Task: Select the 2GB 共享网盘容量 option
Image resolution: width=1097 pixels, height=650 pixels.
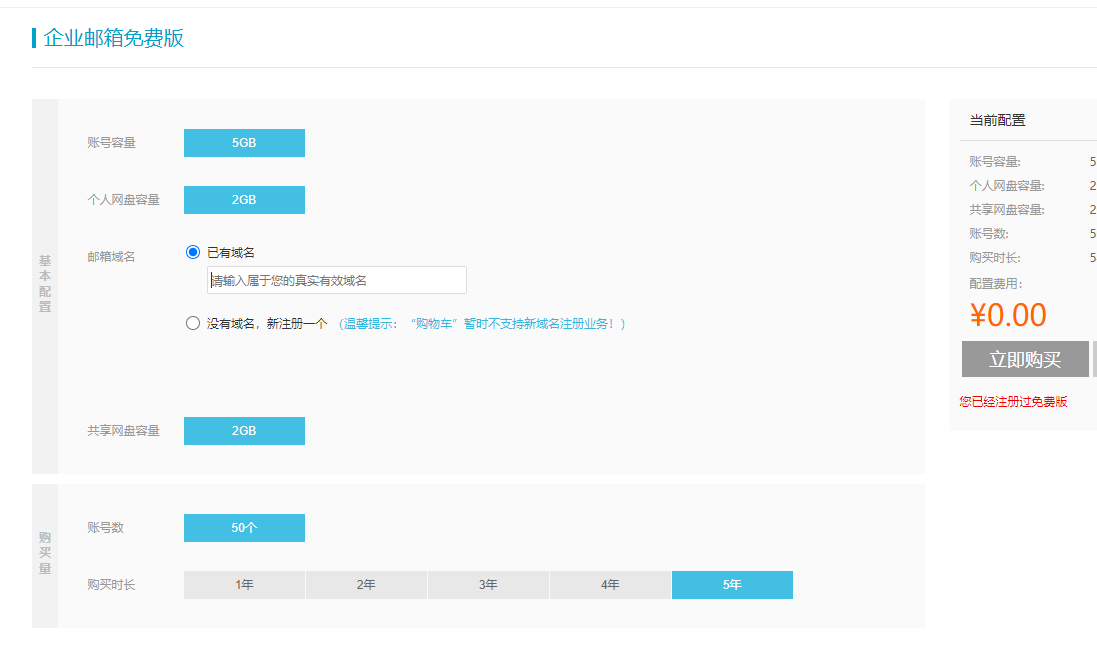Action: tap(244, 431)
